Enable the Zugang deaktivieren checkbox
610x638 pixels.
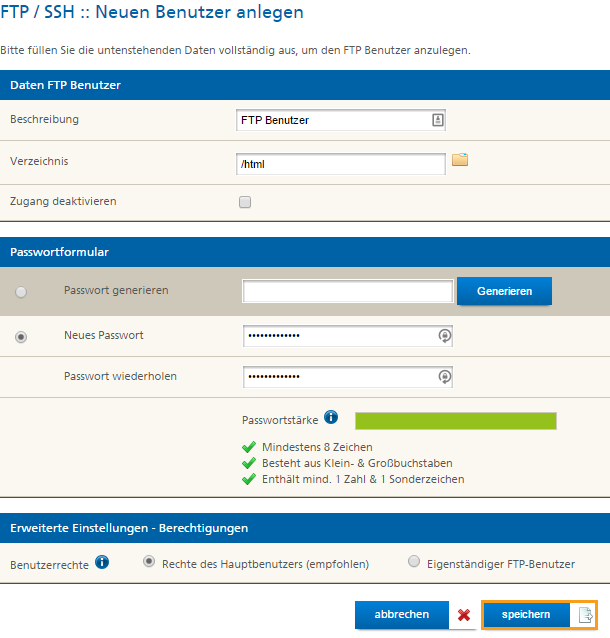click(245, 202)
